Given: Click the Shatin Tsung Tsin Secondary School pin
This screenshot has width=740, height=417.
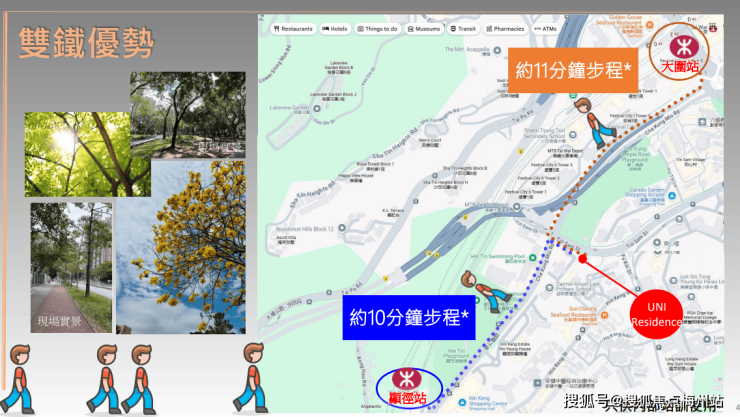Looking at the screenshot, I should (572, 134).
